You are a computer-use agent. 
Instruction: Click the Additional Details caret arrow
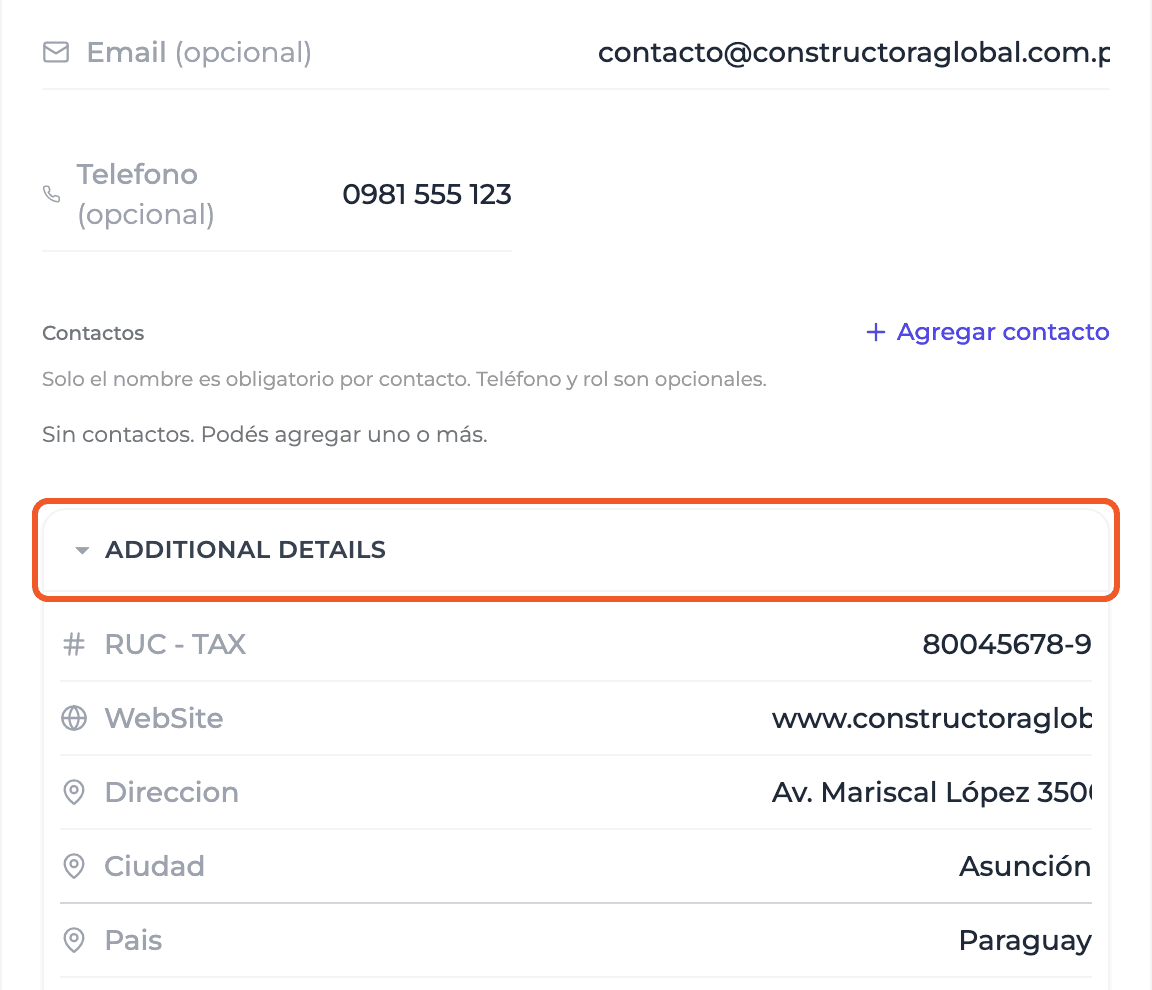click(x=82, y=550)
